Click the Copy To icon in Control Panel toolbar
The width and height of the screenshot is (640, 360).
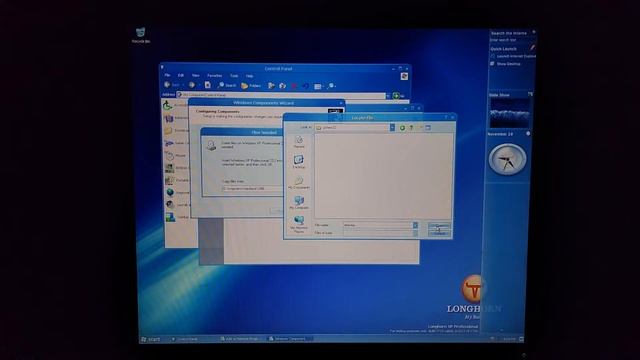282,85
